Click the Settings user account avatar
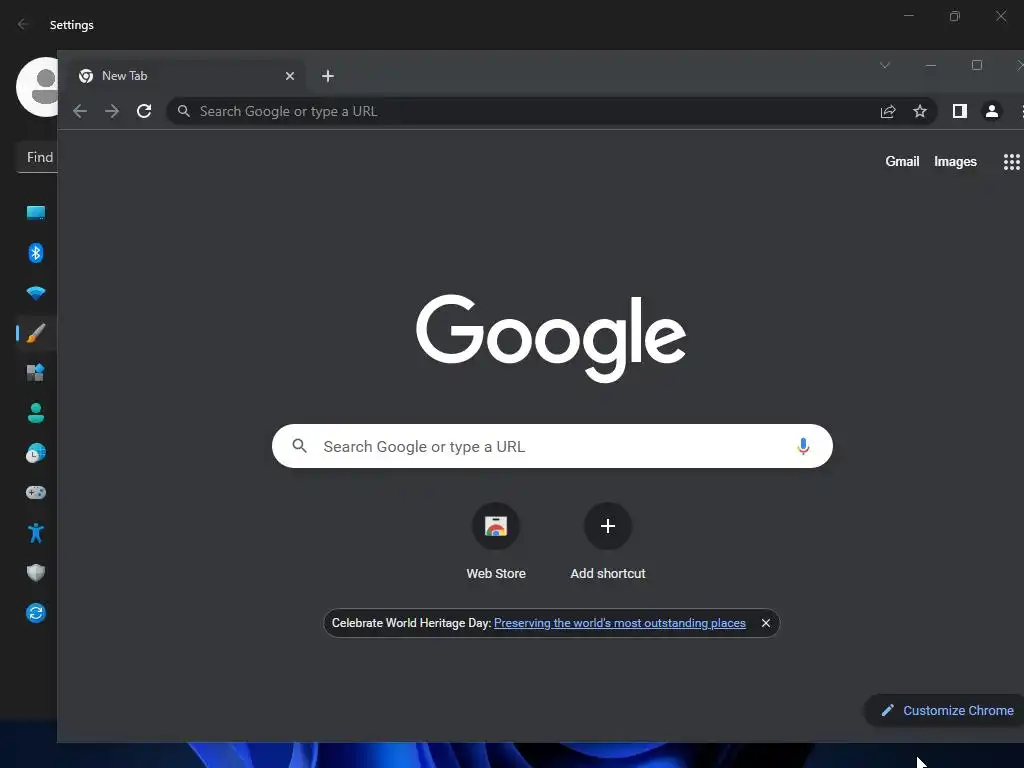 (x=37, y=87)
